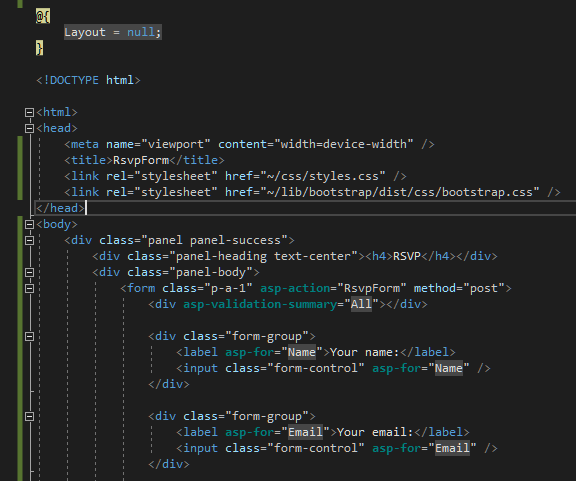Viewport: 576px width, 481px height.
Task: Collapse the <html> element outline
Action: [x=29, y=112]
